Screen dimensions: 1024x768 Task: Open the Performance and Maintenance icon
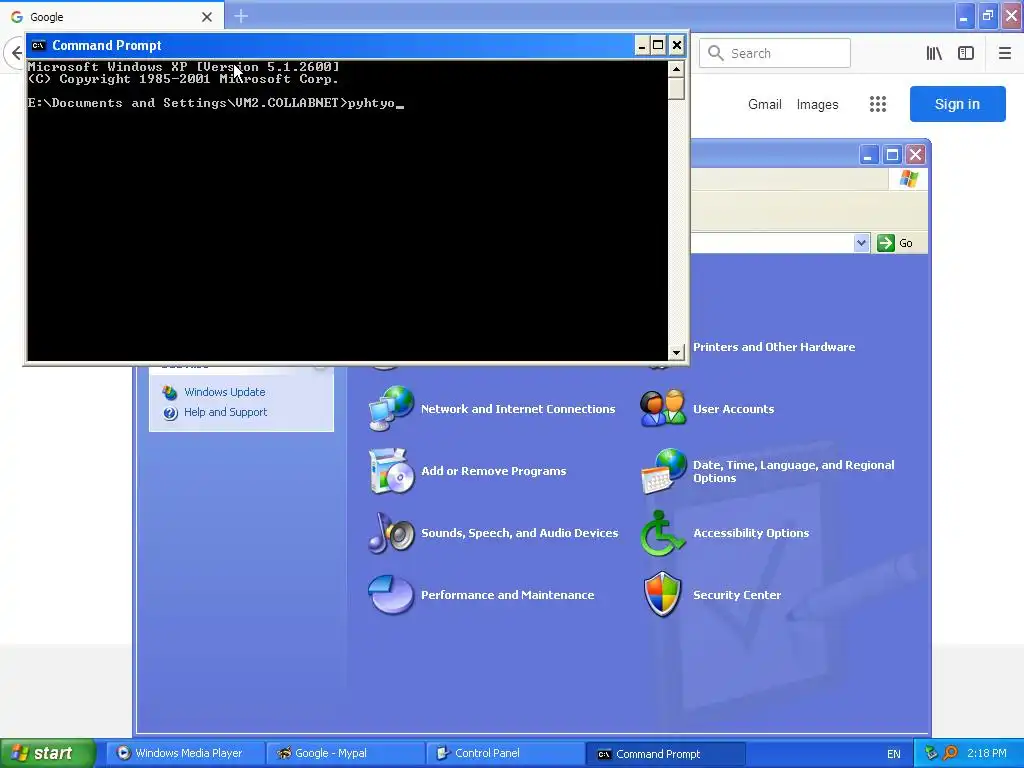tap(391, 595)
